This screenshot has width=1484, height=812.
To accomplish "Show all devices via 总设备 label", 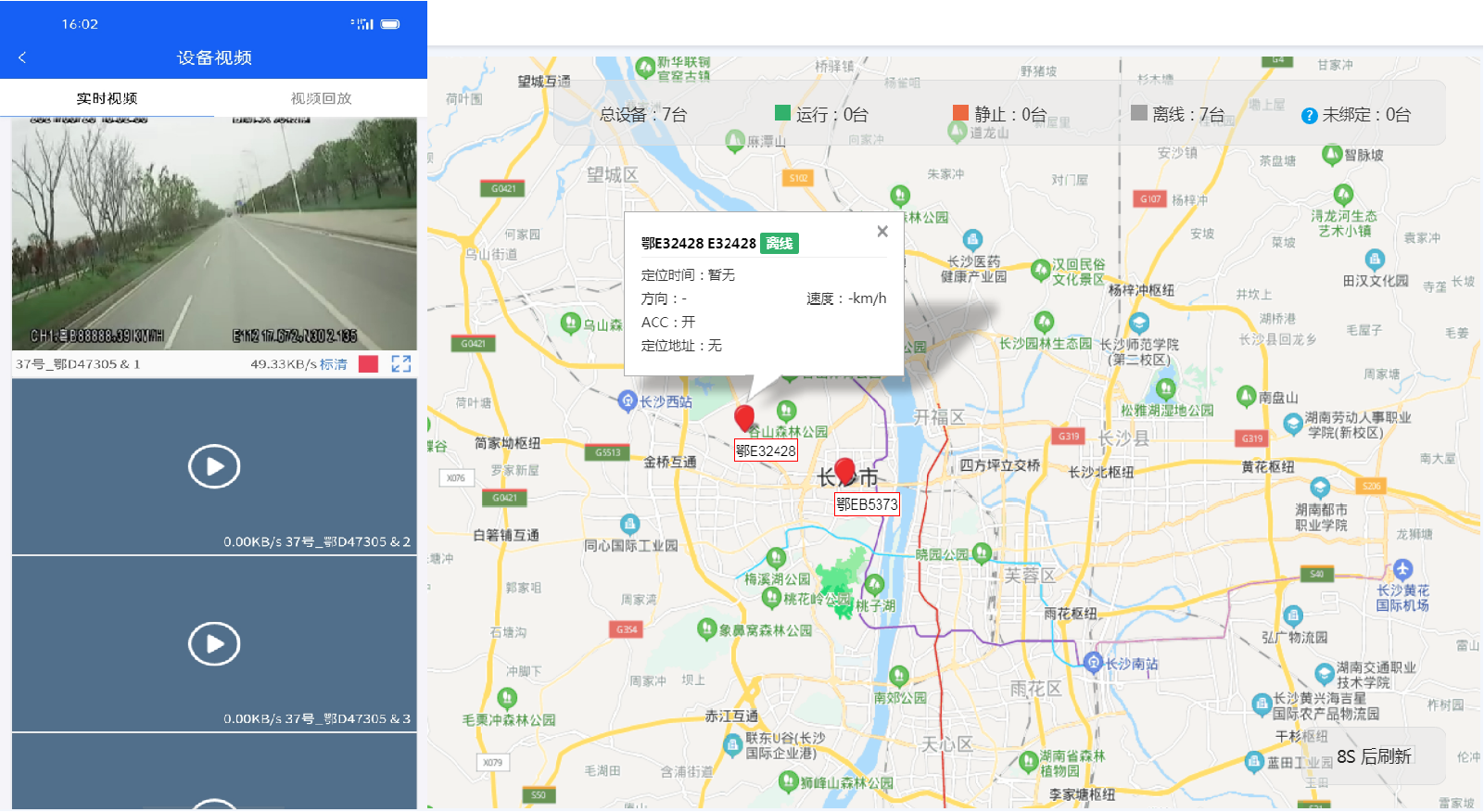I will [643, 115].
